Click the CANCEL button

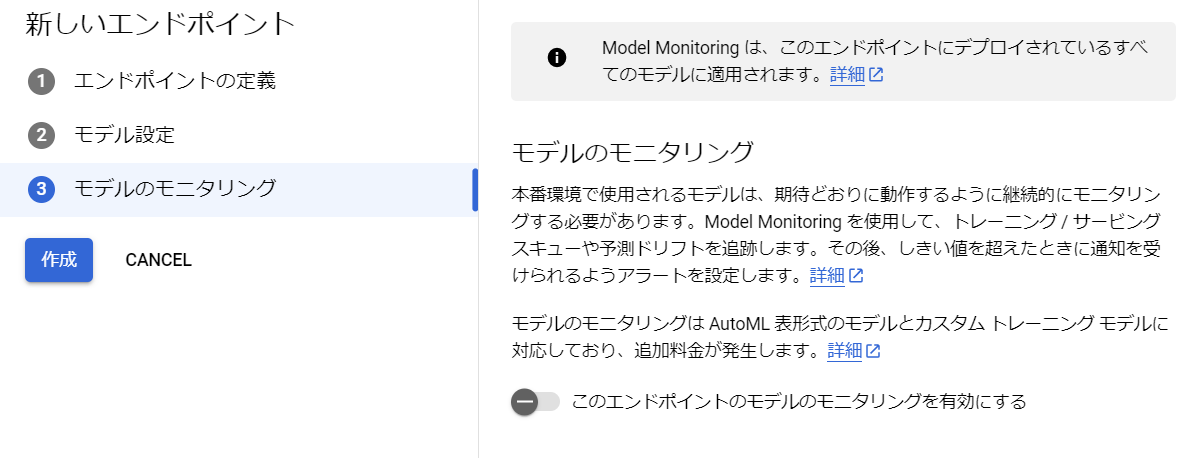159,260
